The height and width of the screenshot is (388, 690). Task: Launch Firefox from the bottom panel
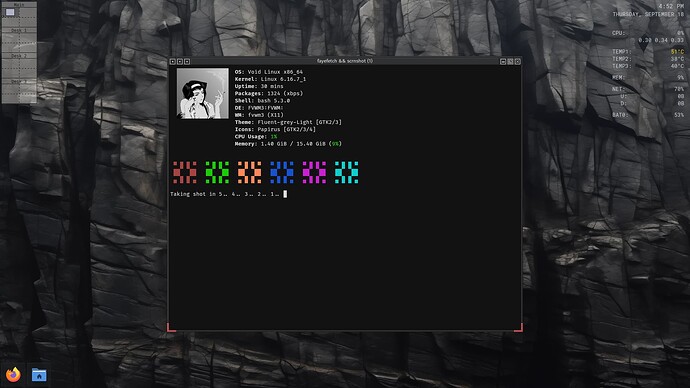(13, 375)
